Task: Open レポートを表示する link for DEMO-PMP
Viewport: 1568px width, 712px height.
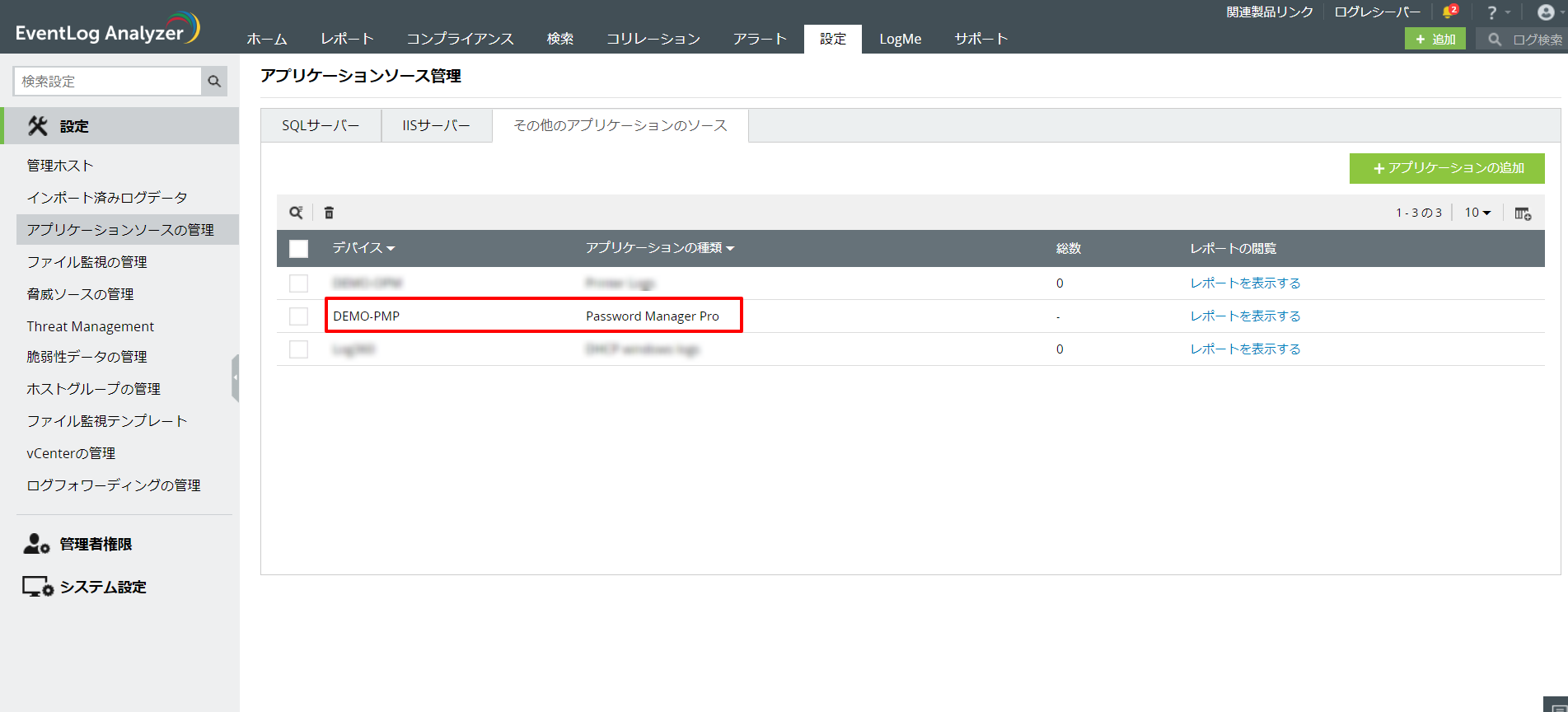Action: pos(1245,316)
